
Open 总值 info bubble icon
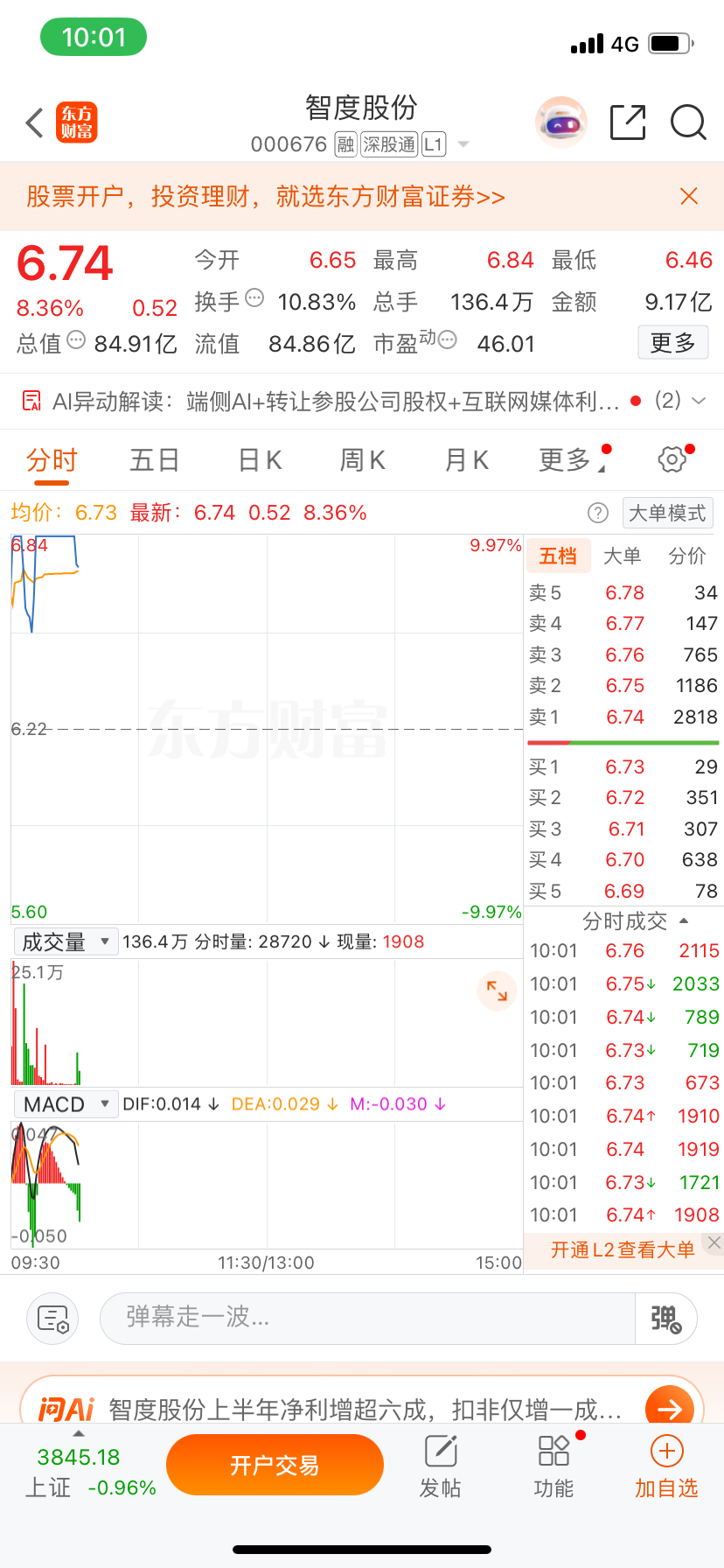76,339
